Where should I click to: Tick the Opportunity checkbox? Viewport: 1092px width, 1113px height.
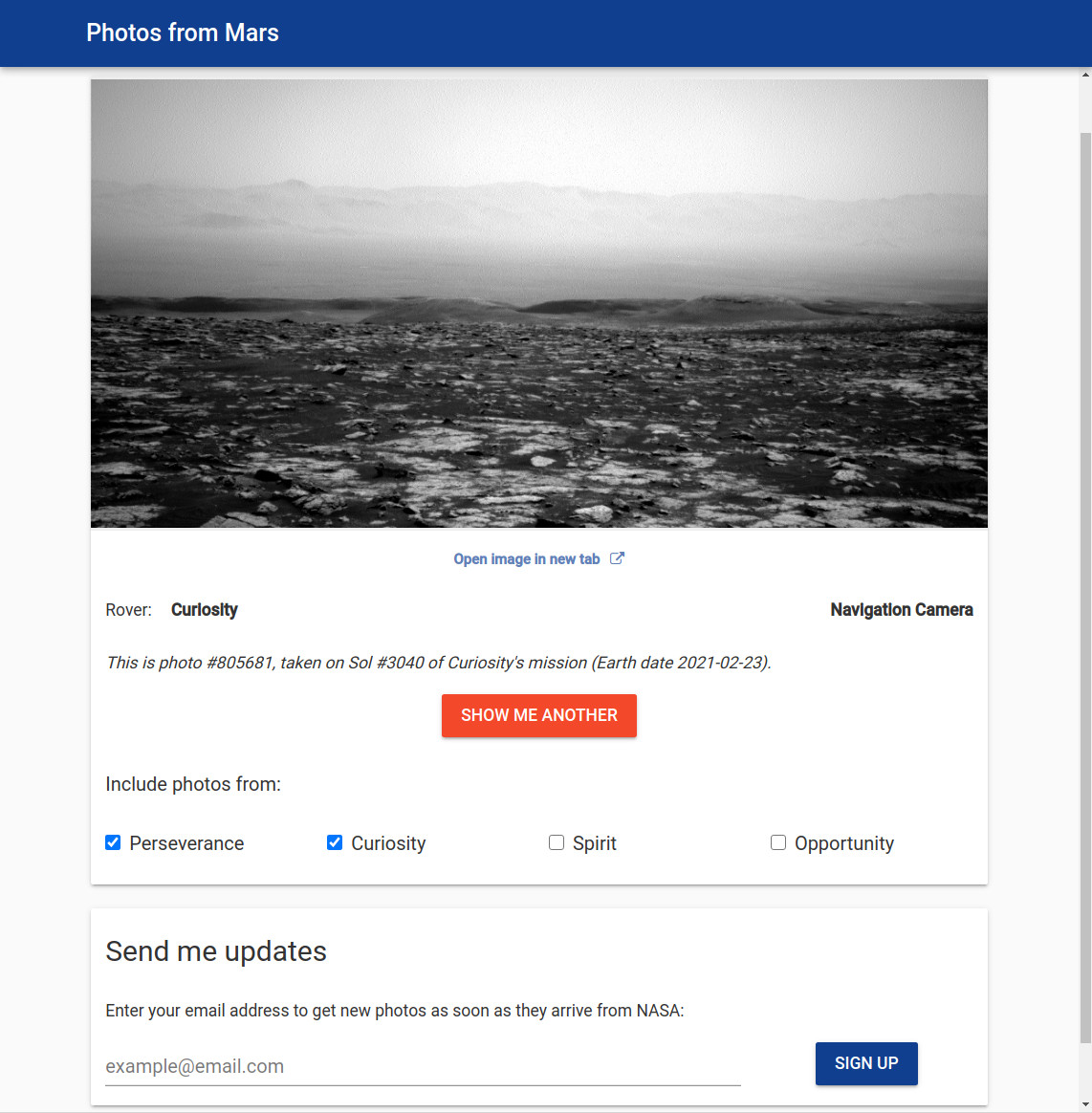click(778, 842)
